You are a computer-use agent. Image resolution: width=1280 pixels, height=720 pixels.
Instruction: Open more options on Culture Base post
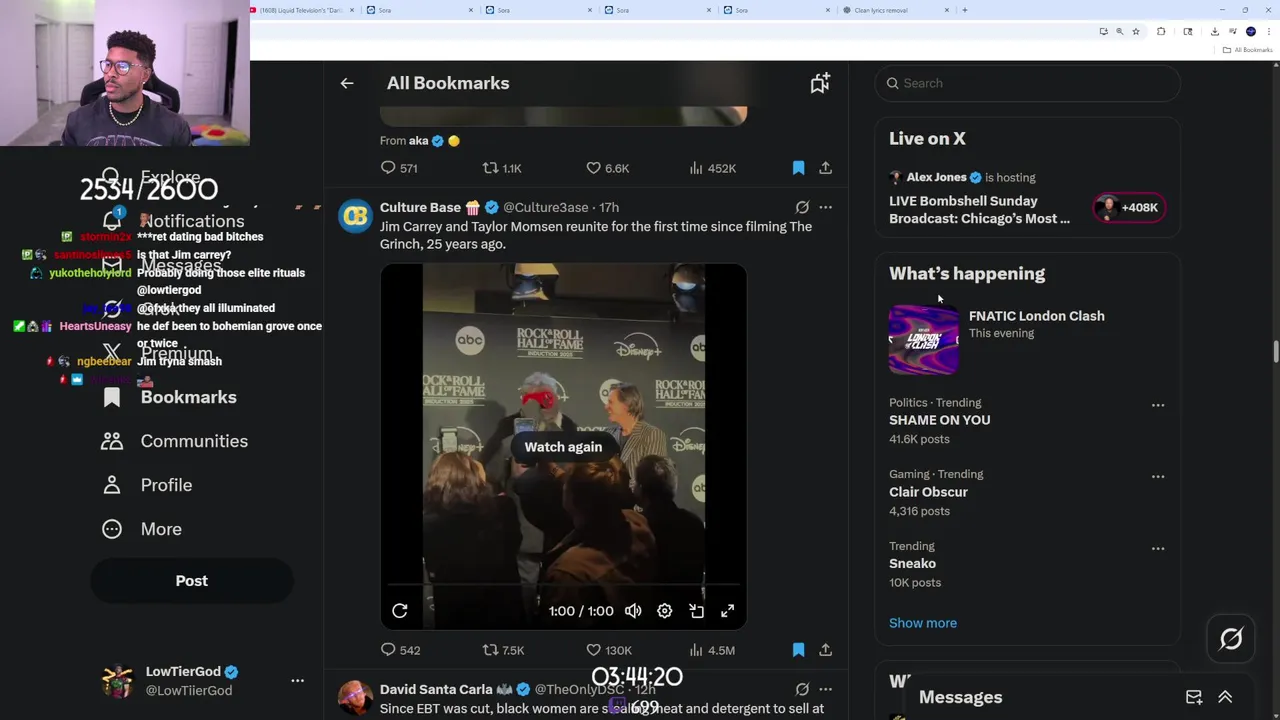pyautogui.click(x=825, y=207)
